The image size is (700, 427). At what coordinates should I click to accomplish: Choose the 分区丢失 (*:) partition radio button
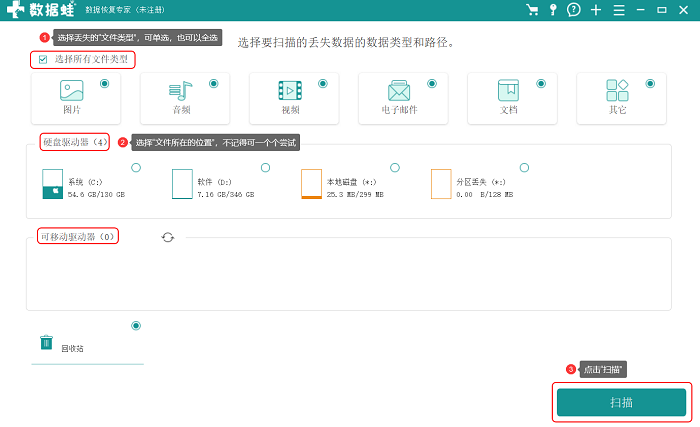coord(525,167)
